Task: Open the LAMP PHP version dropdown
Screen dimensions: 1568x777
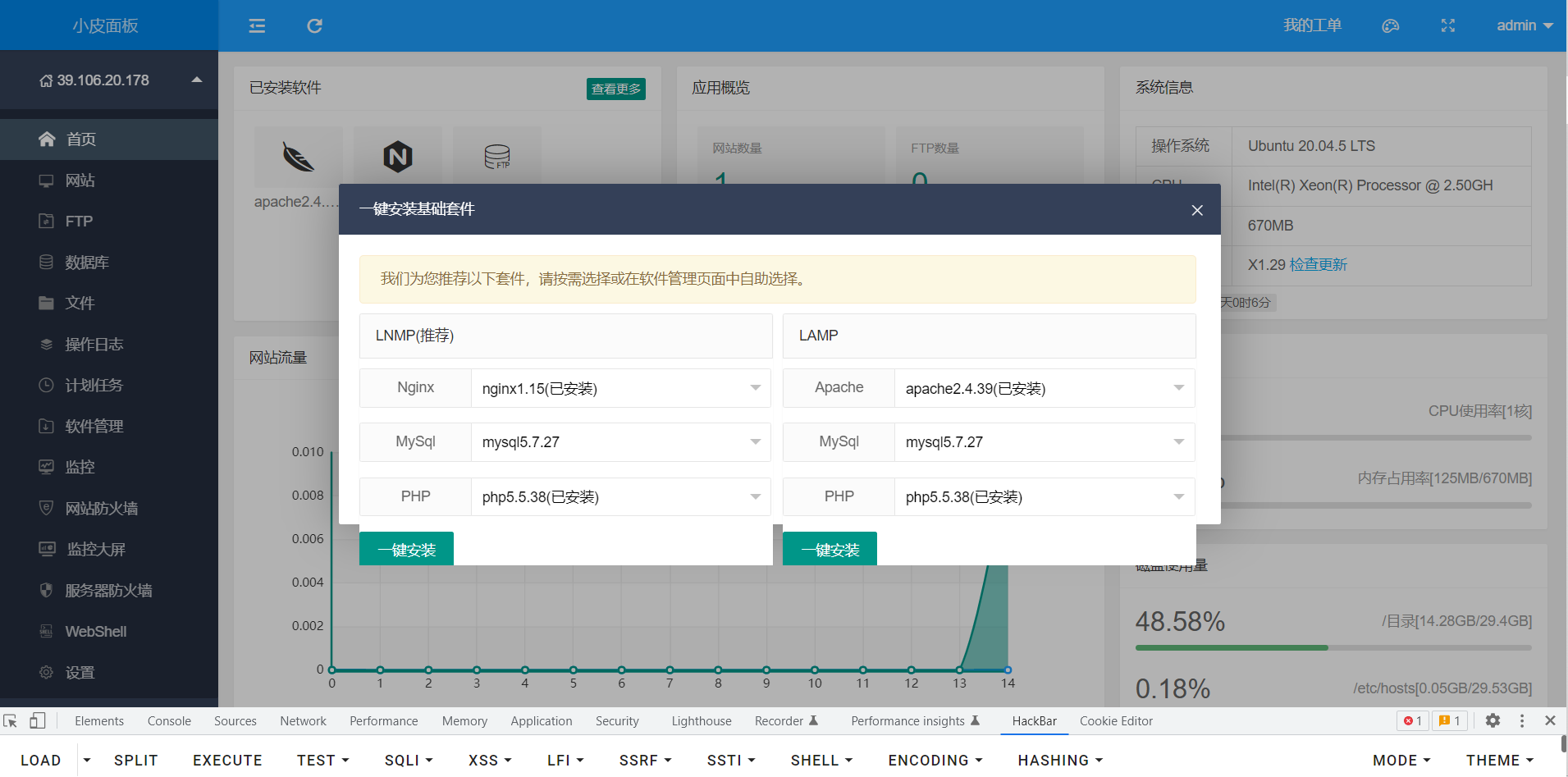Action: click(x=1045, y=496)
